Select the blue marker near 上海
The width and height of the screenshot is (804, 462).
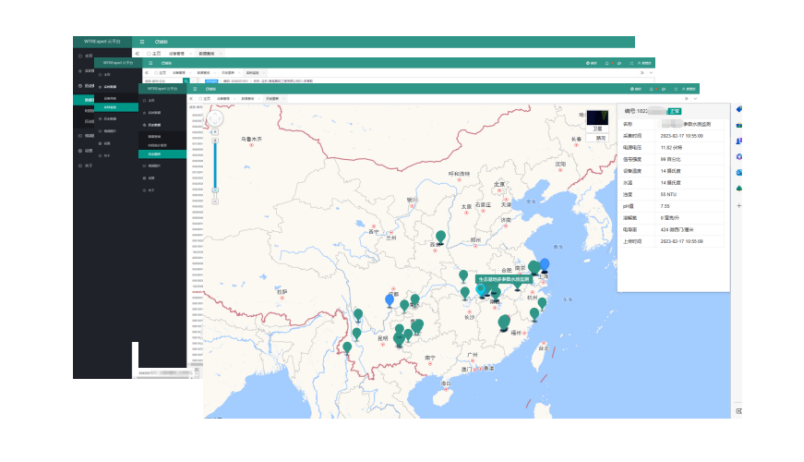point(545,265)
